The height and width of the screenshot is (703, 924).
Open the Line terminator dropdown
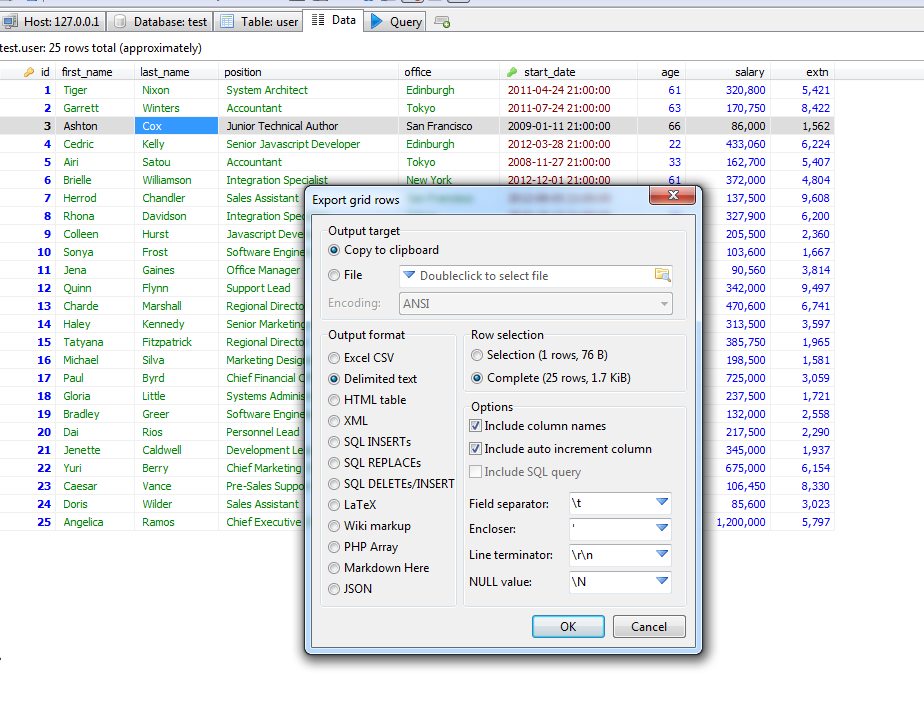tap(662, 554)
